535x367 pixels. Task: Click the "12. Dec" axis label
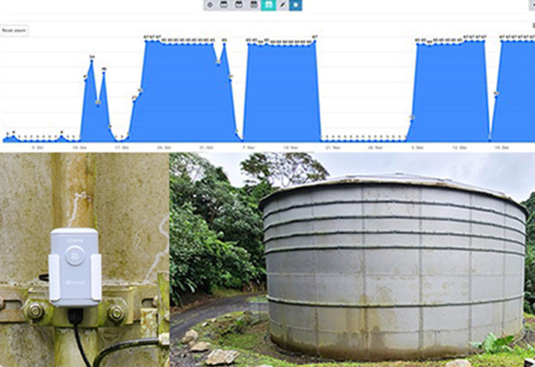[x=459, y=148]
